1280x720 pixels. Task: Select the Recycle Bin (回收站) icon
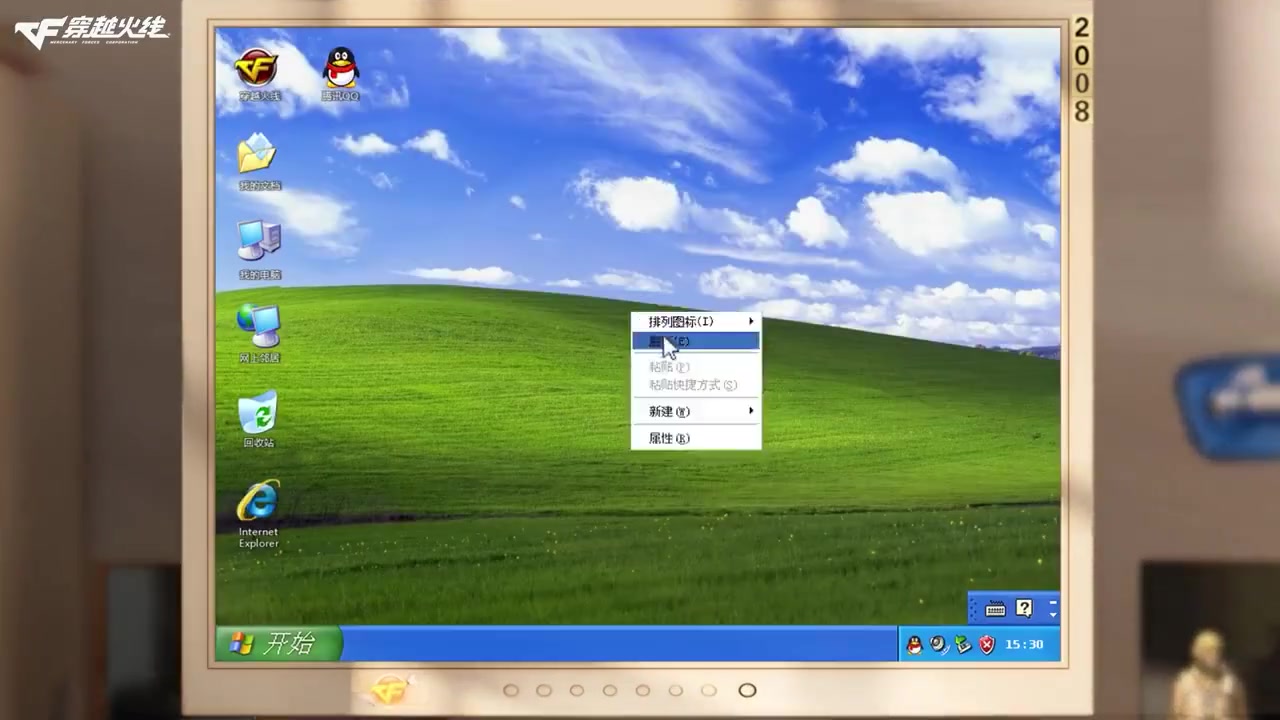tap(258, 413)
